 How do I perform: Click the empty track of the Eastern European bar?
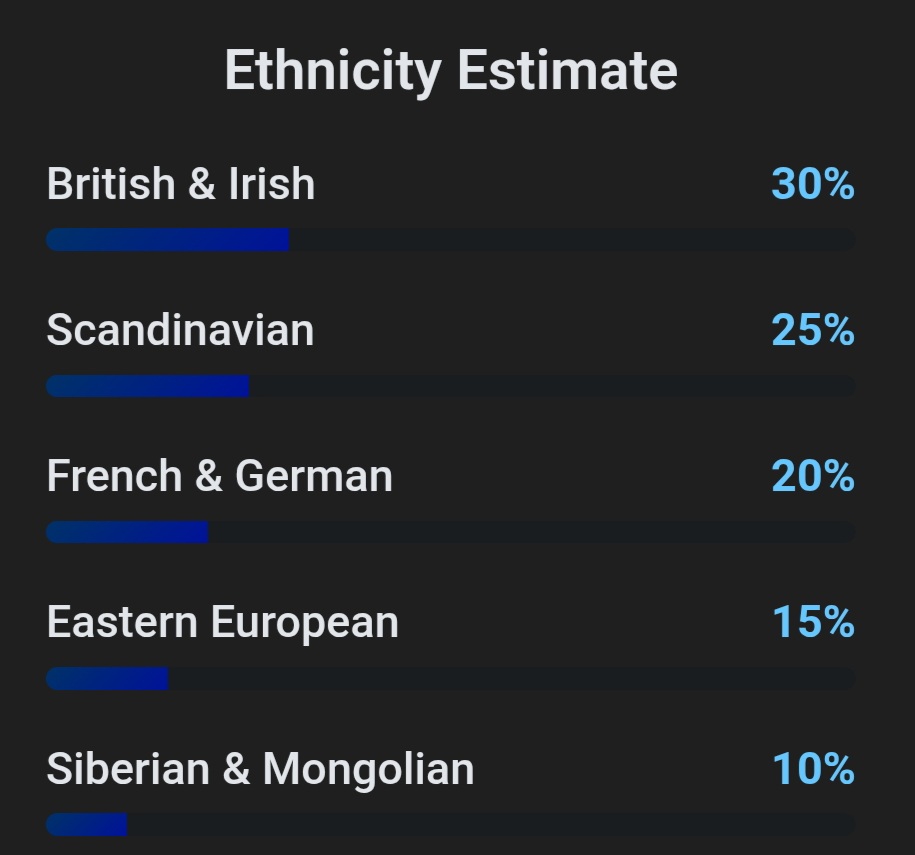coord(510,679)
